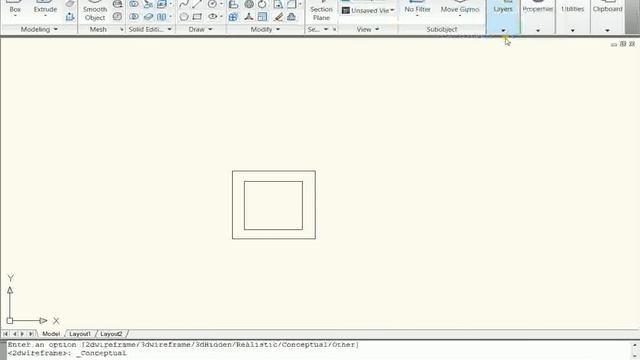
Task: Click the Smooth Object mesh tool
Action: point(95,11)
